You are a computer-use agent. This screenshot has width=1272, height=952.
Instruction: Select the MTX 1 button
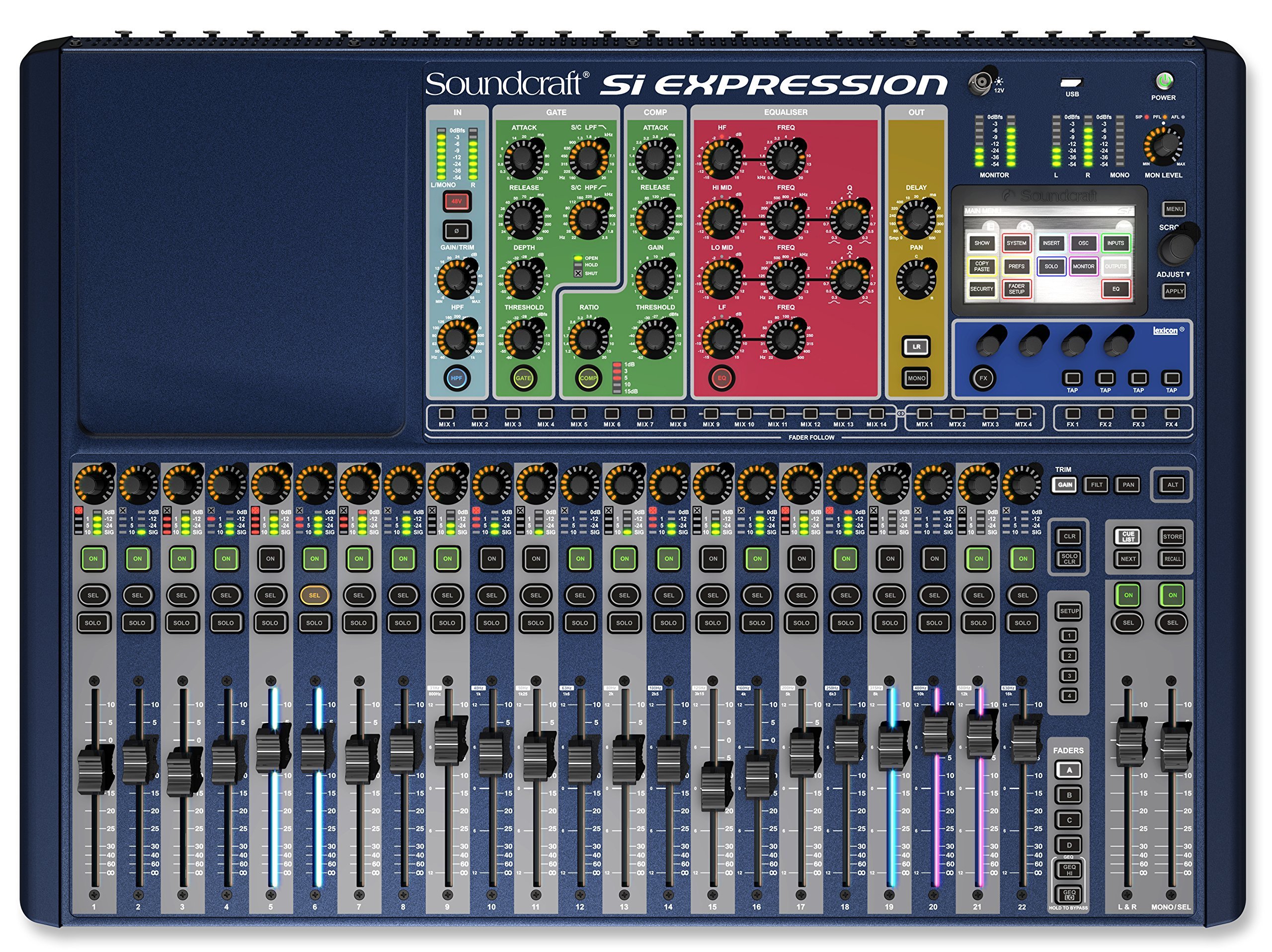(x=924, y=413)
